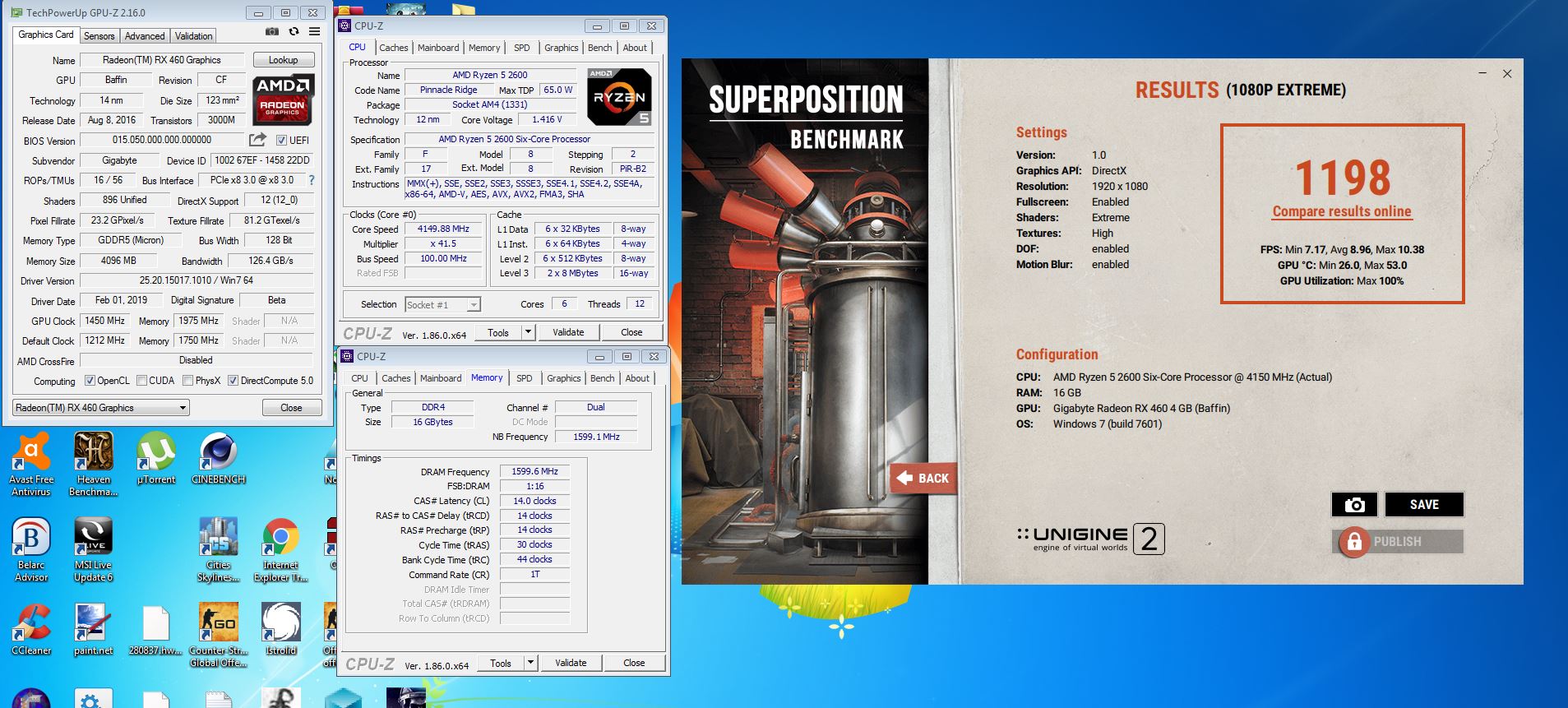Click Tools button in top CPU-Z window

[x=498, y=332]
